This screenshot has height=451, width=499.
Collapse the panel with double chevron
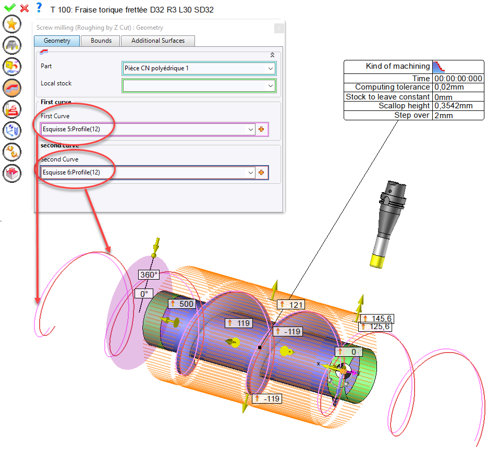tap(272, 55)
